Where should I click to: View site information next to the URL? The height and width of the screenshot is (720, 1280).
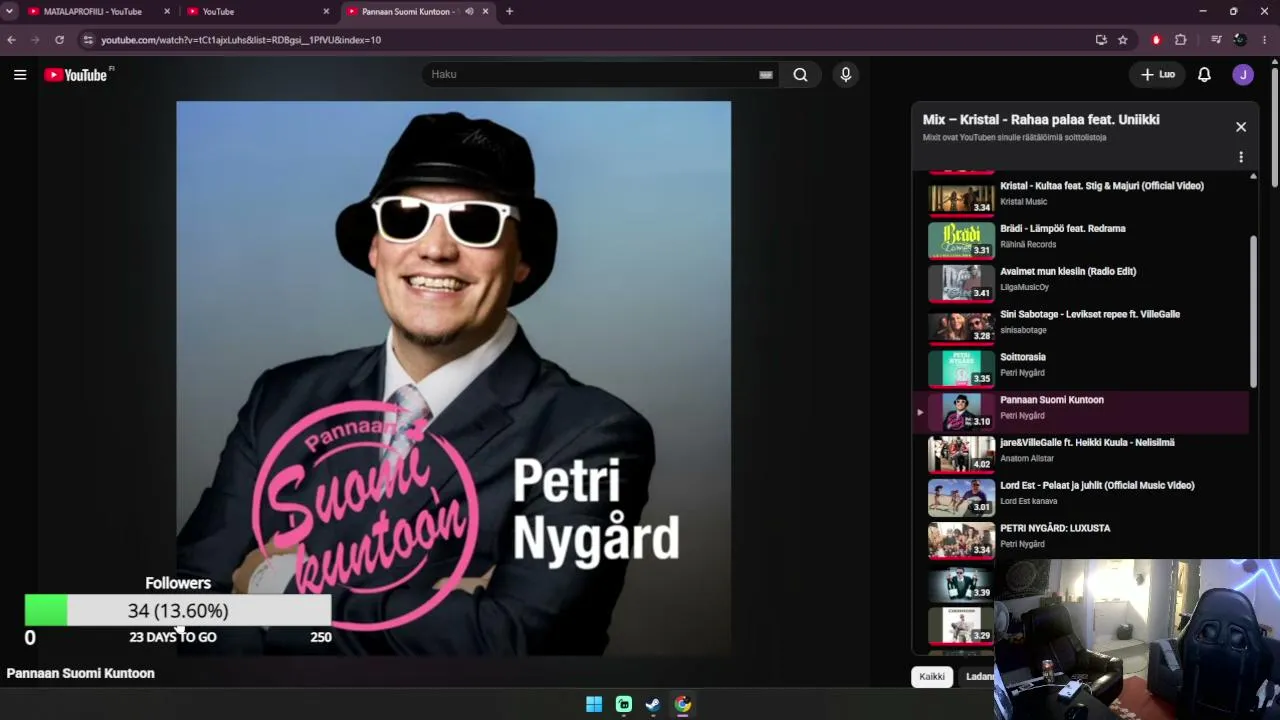[88, 40]
